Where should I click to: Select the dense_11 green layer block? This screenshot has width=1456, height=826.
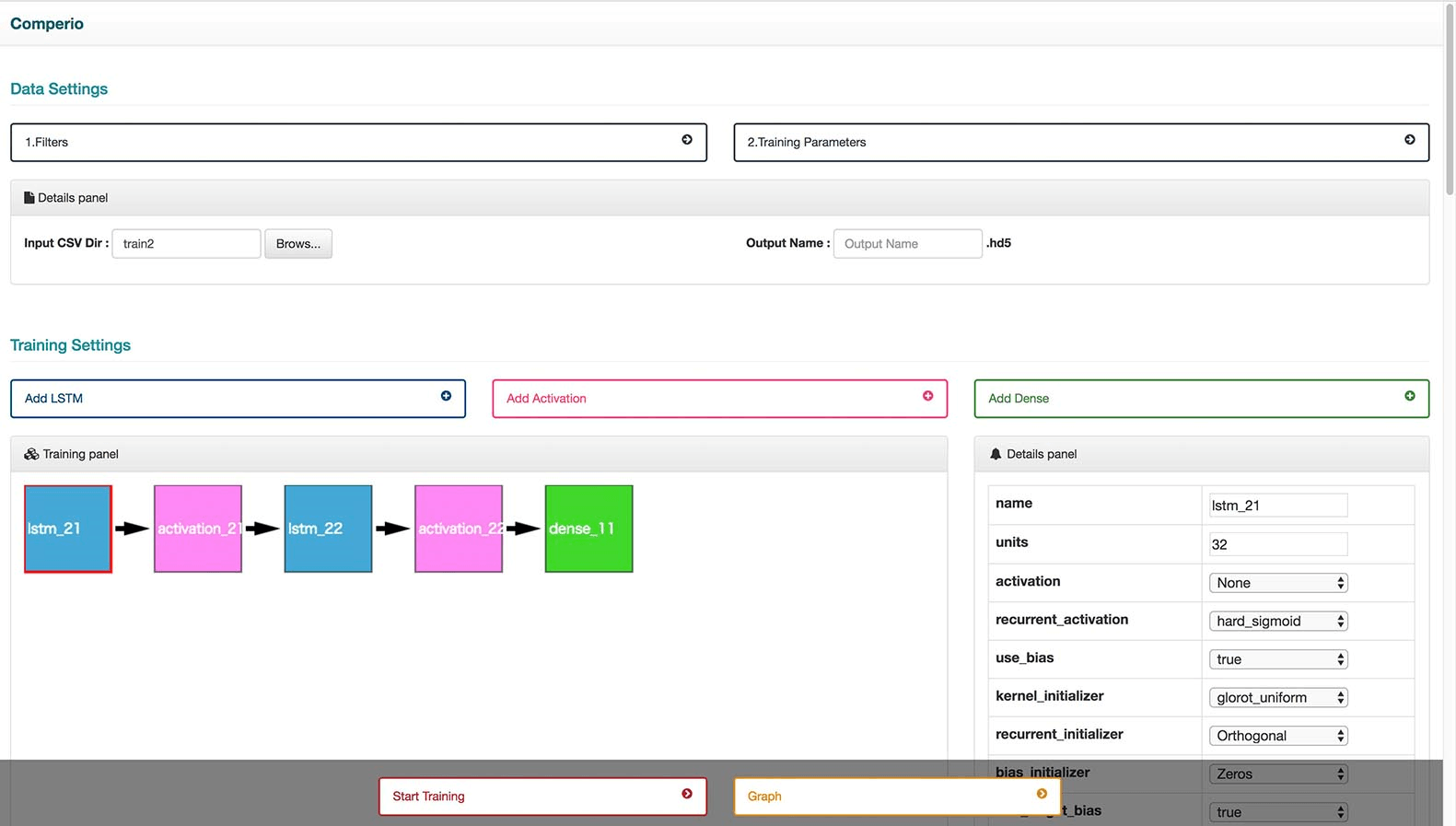click(x=588, y=529)
